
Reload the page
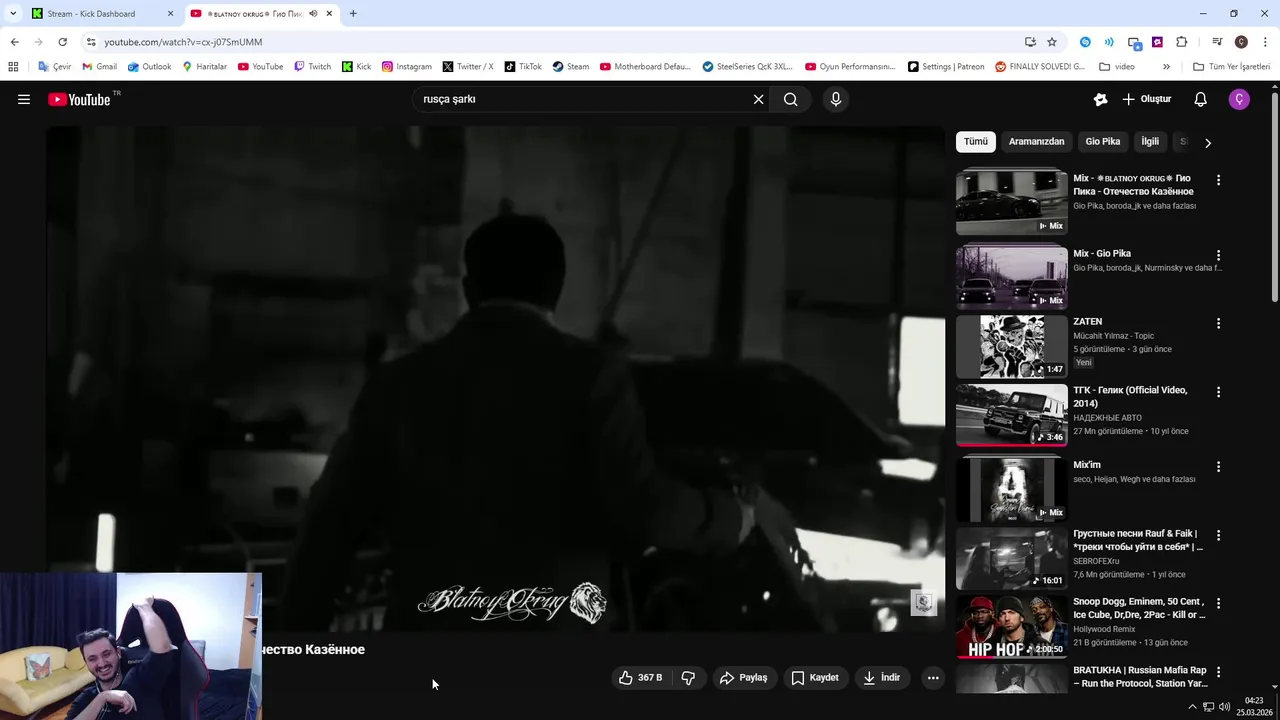[62, 42]
